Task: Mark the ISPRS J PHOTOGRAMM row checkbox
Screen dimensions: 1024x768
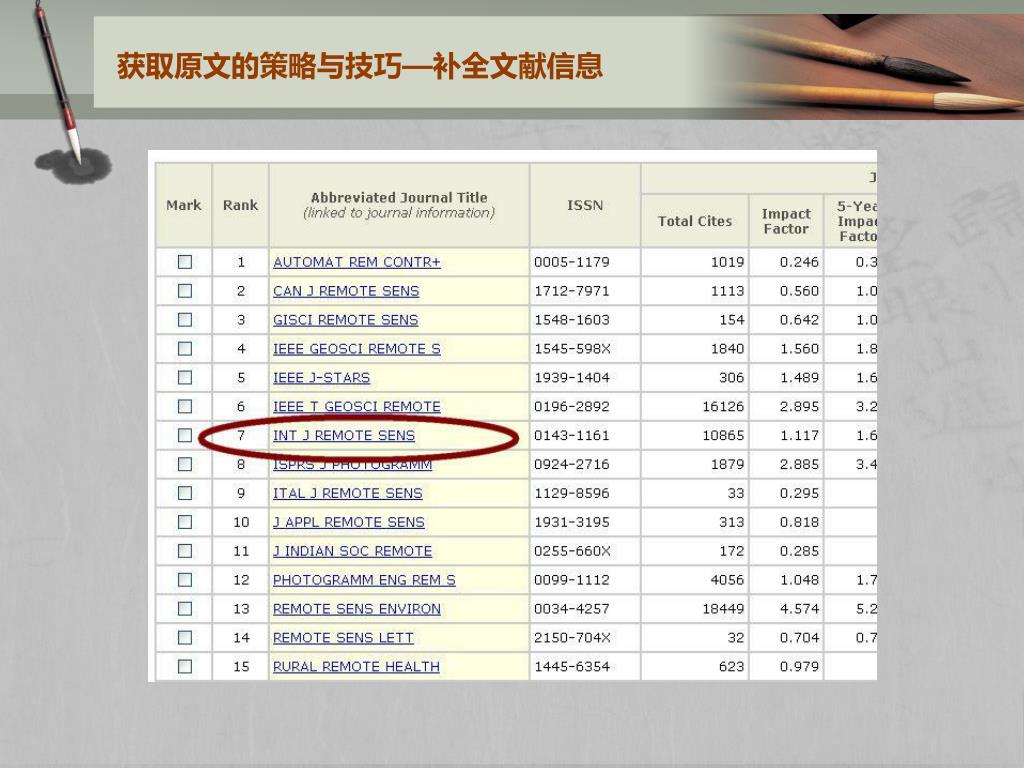Action: (x=185, y=464)
